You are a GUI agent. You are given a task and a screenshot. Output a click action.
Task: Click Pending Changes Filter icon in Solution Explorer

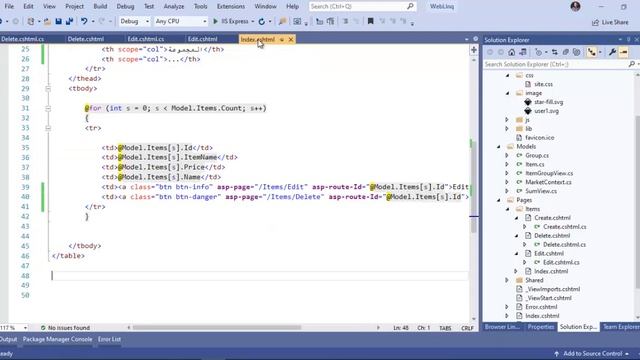538,52
